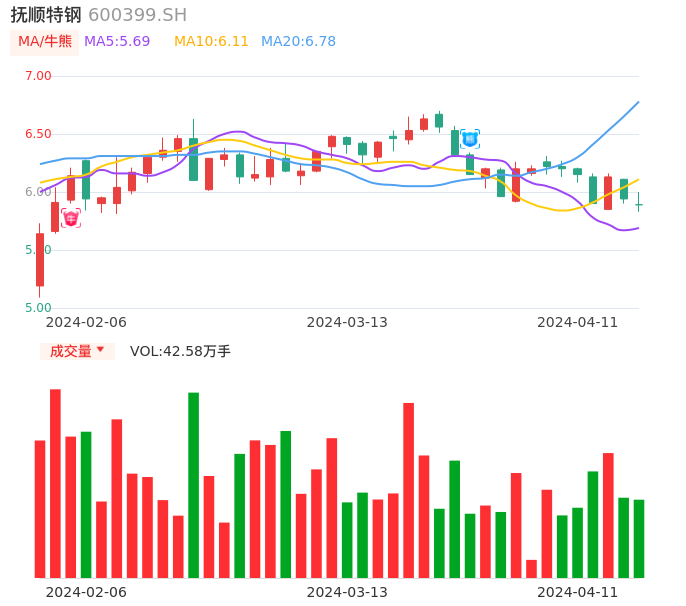Screen dimensions: 686x606
Task: Click the stock name 抚顺特钢
Action: click(46, 15)
